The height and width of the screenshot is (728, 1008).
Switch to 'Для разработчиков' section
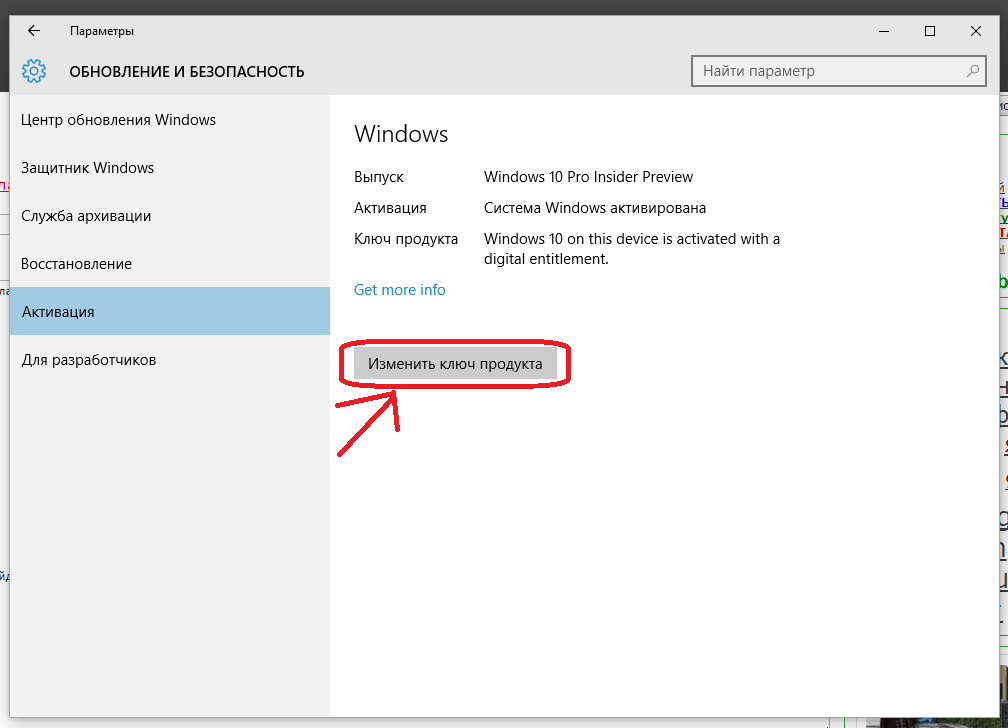[89, 360]
